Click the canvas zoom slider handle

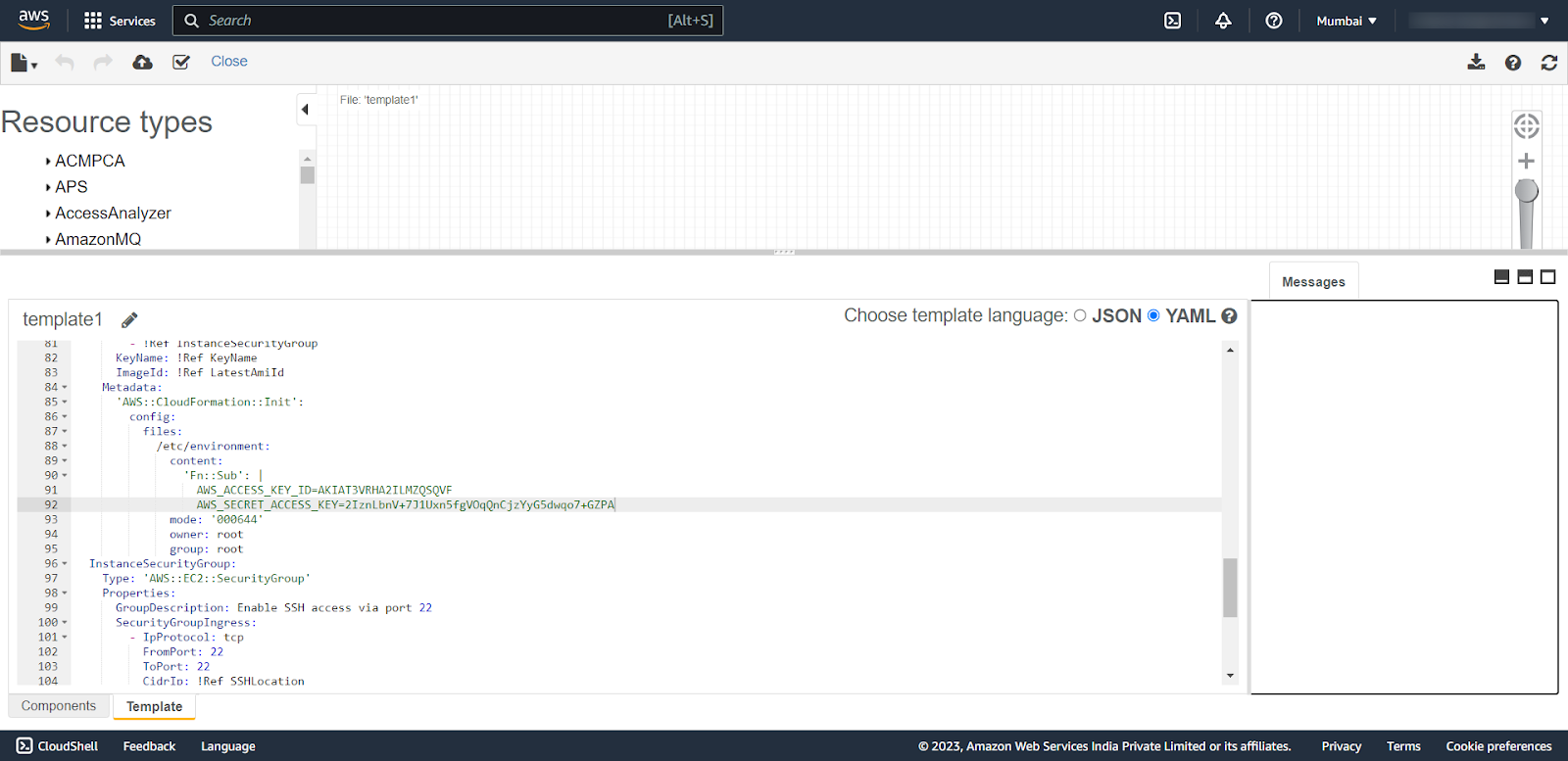tap(1527, 191)
